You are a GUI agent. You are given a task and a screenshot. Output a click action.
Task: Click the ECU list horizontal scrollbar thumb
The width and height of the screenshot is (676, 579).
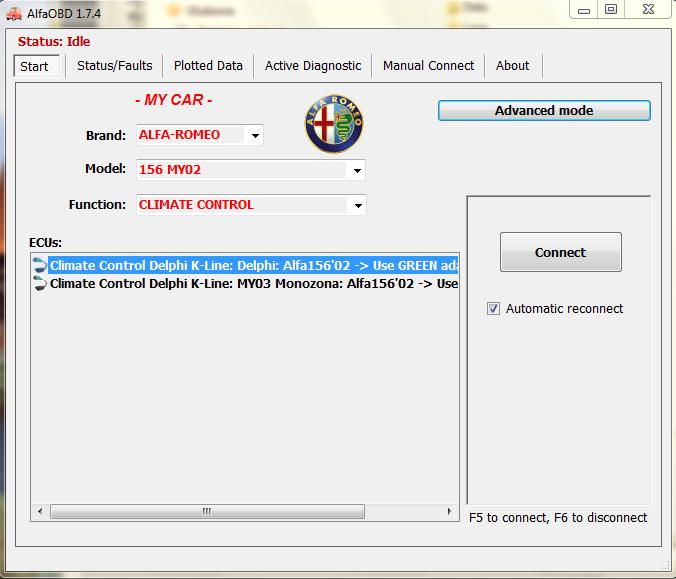pos(207,511)
